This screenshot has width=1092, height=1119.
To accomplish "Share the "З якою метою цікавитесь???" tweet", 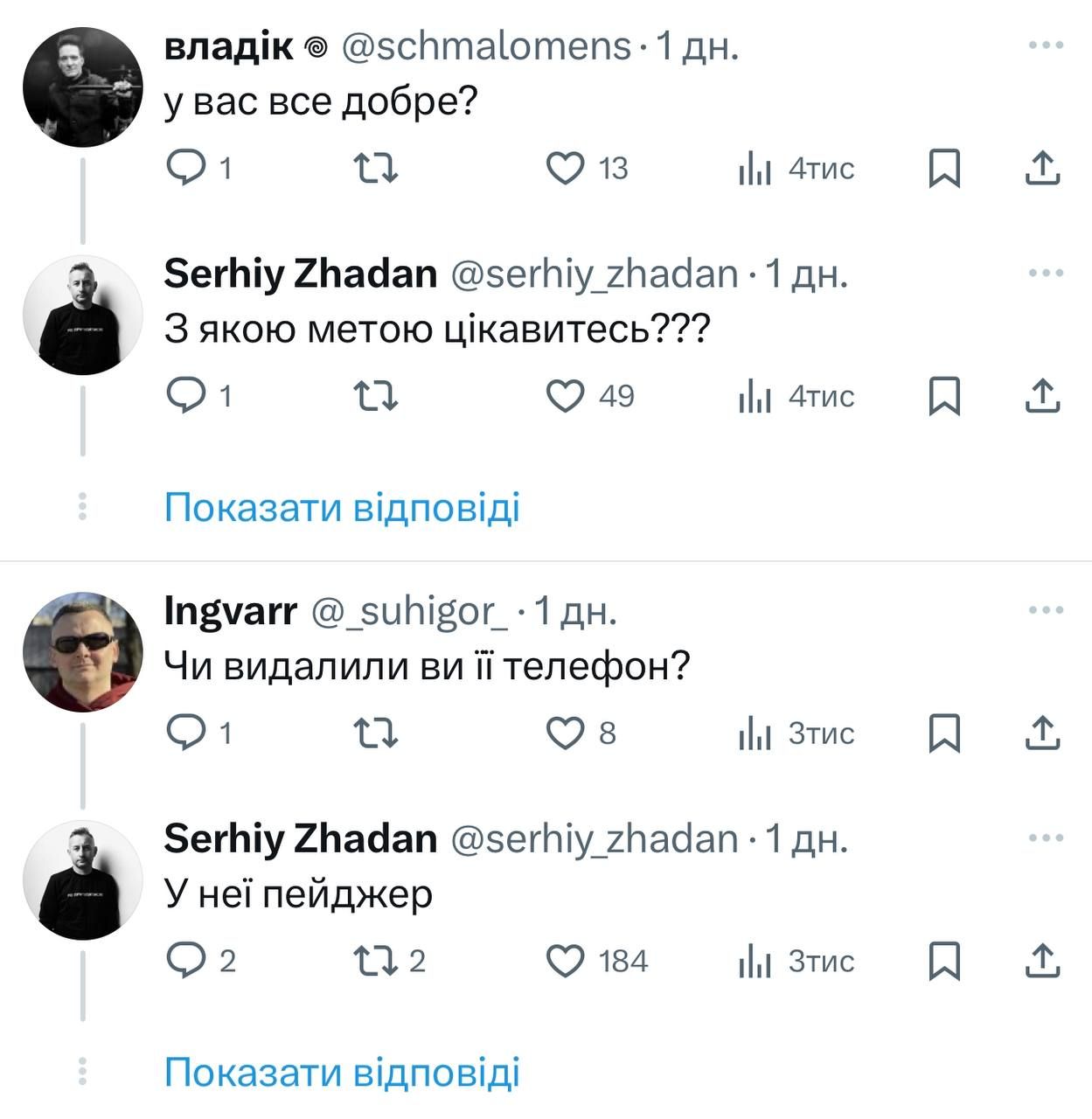I will pyautogui.click(x=1042, y=396).
